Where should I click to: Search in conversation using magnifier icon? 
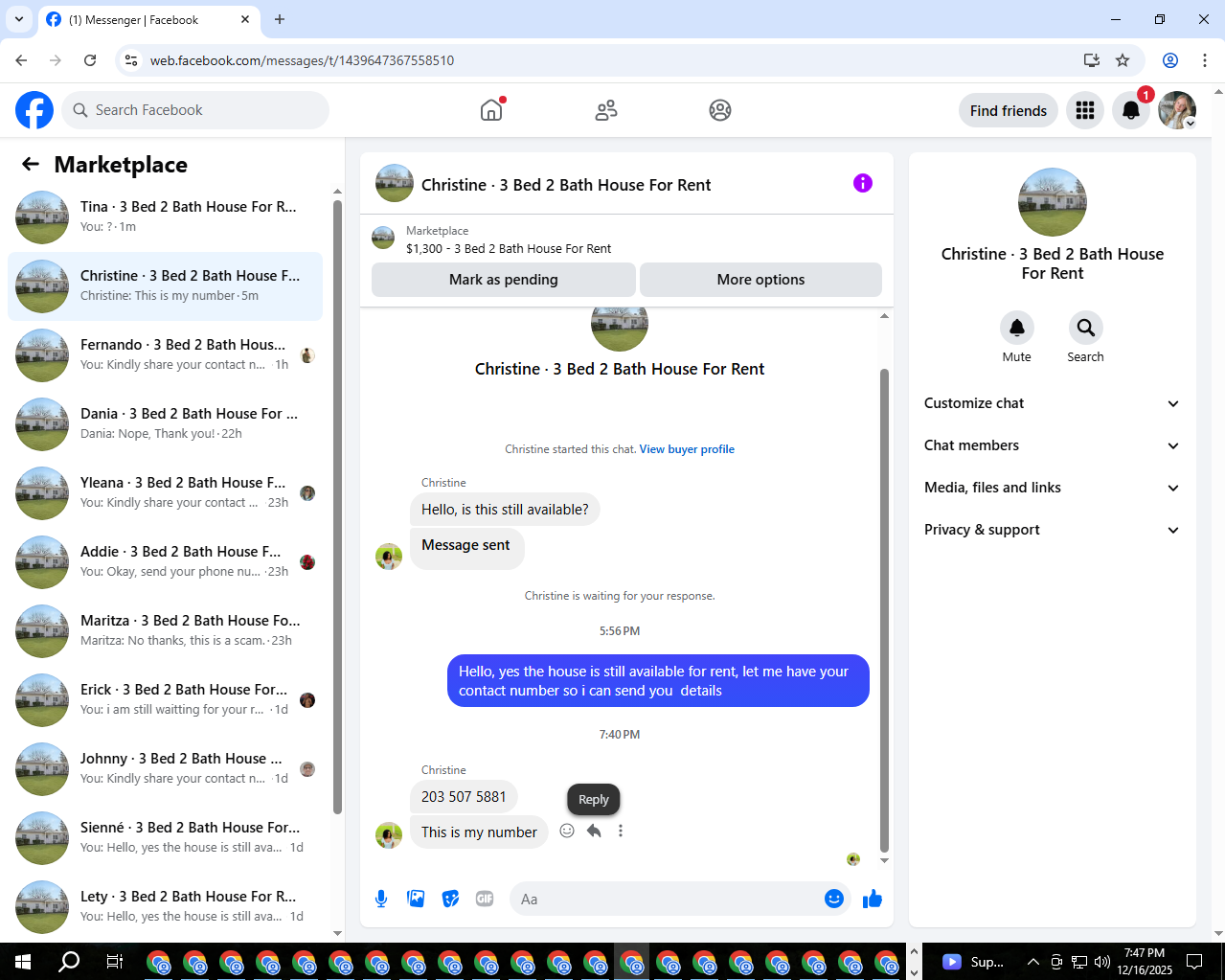pyautogui.click(x=1085, y=328)
